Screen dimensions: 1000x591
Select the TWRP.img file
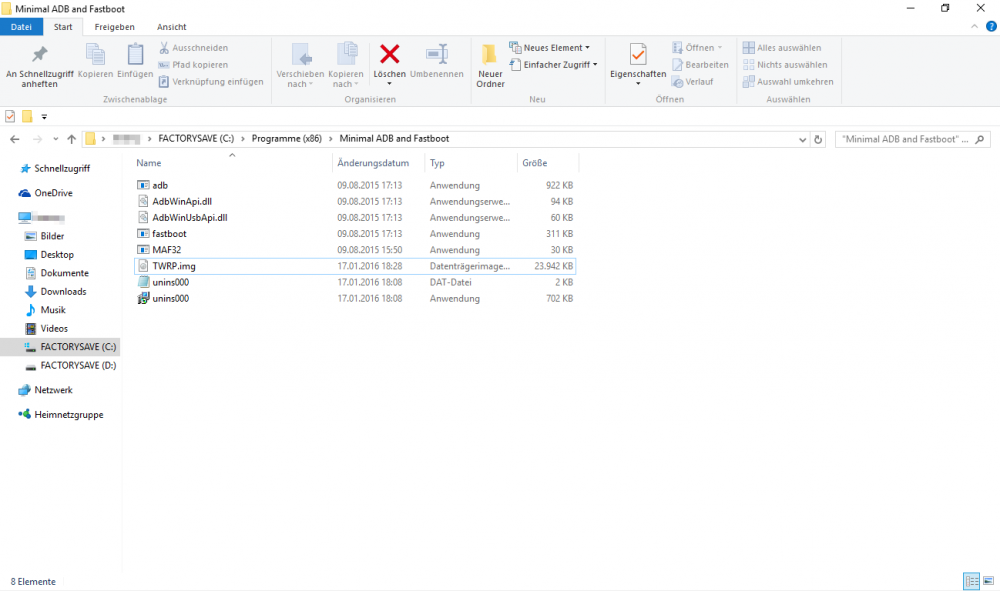[x=166, y=266]
